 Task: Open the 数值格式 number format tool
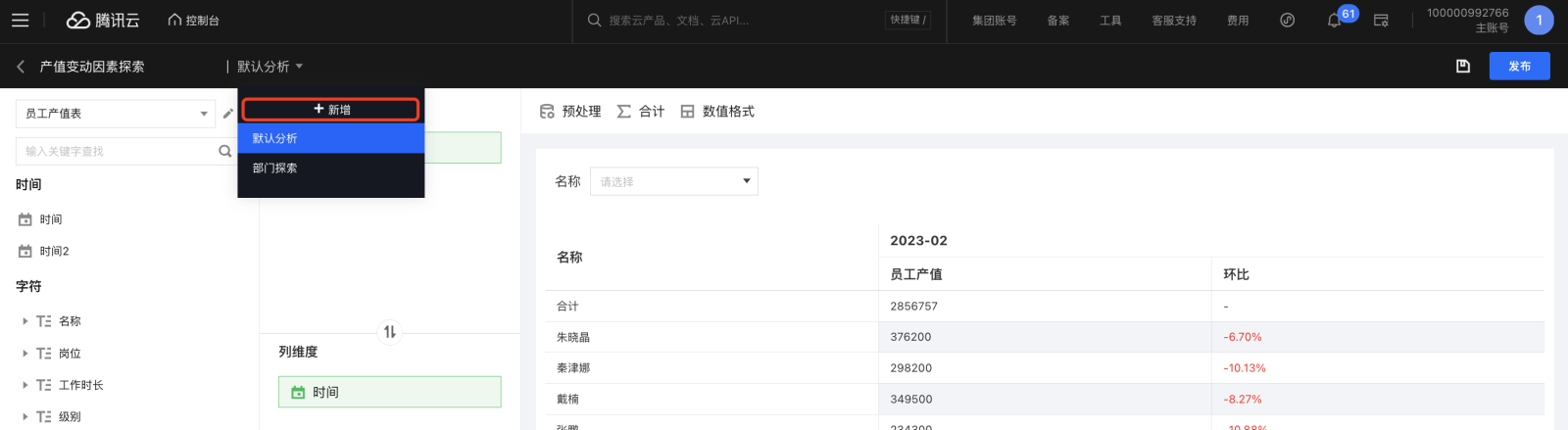tap(717, 112)
